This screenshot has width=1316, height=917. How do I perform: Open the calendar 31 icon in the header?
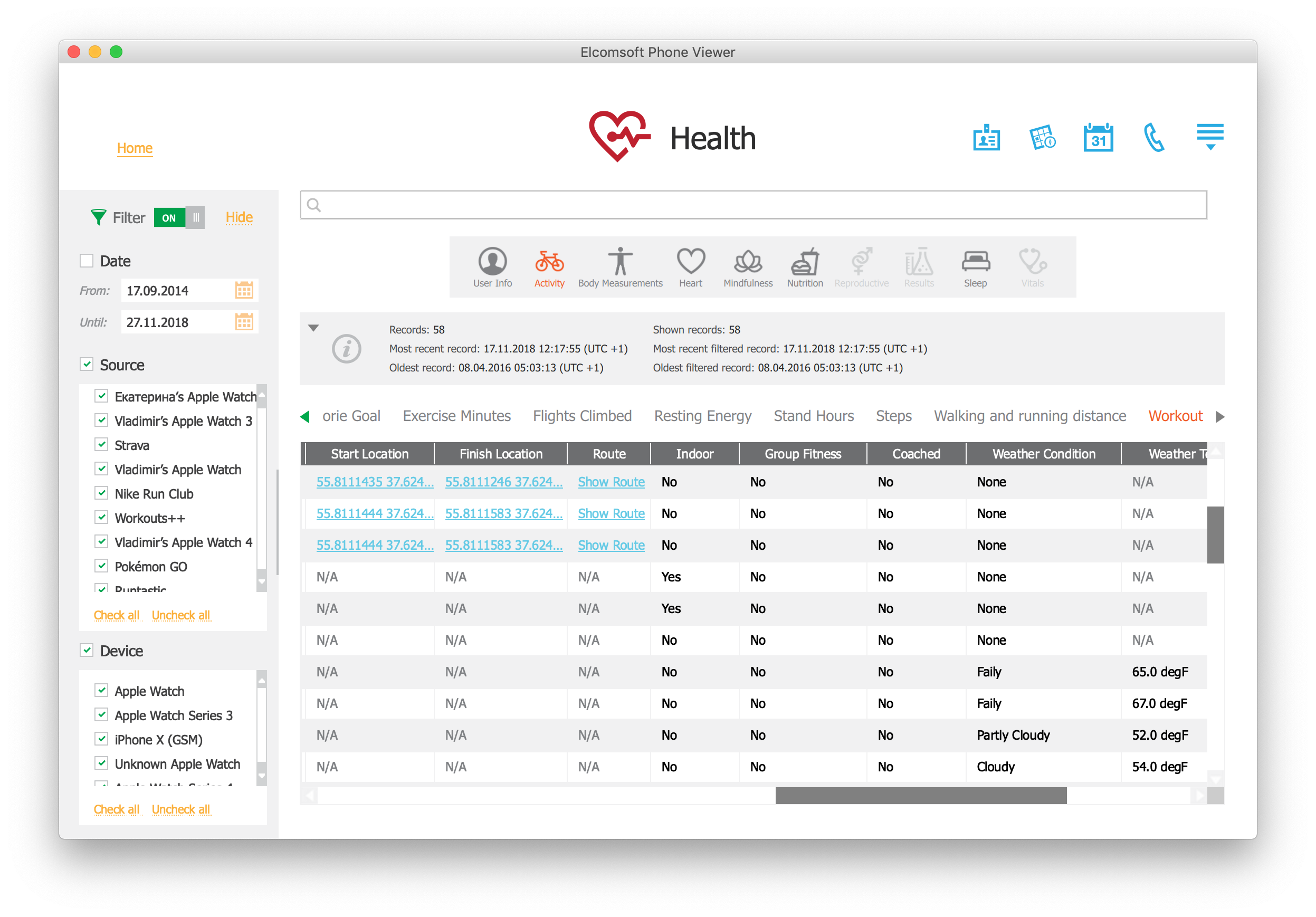(1098, 138)
